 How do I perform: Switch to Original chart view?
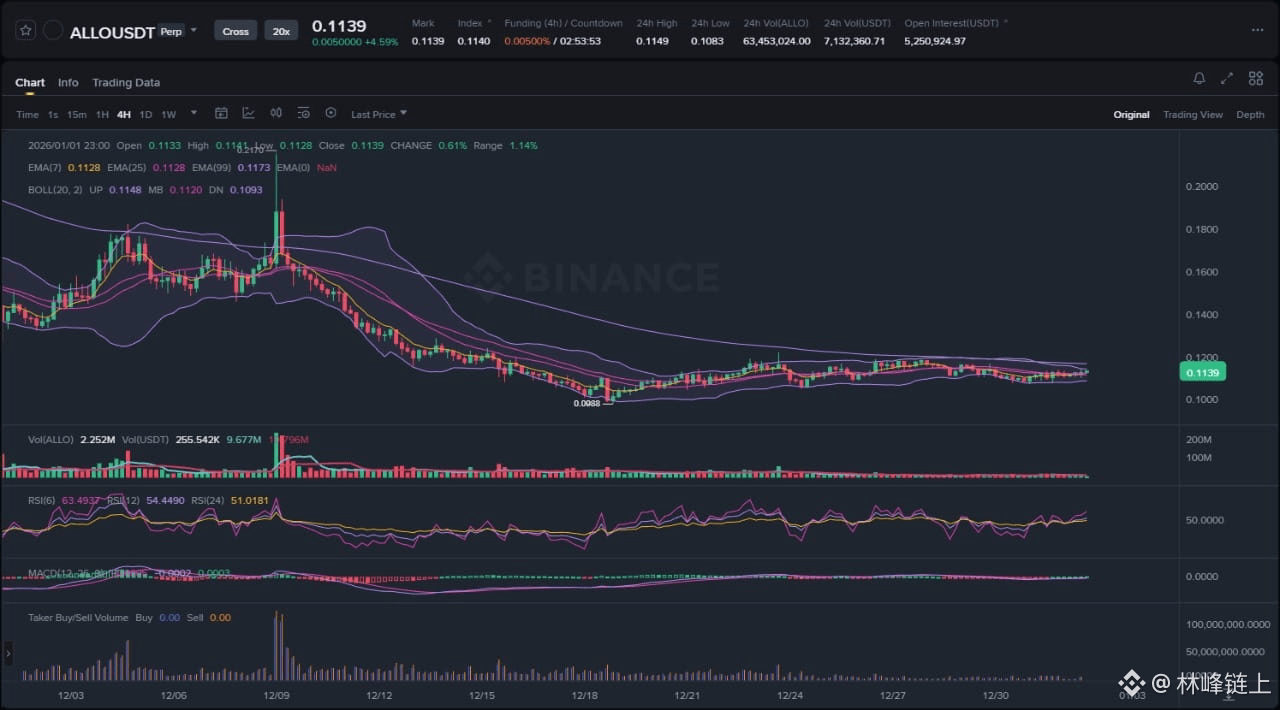point(1131,115)
